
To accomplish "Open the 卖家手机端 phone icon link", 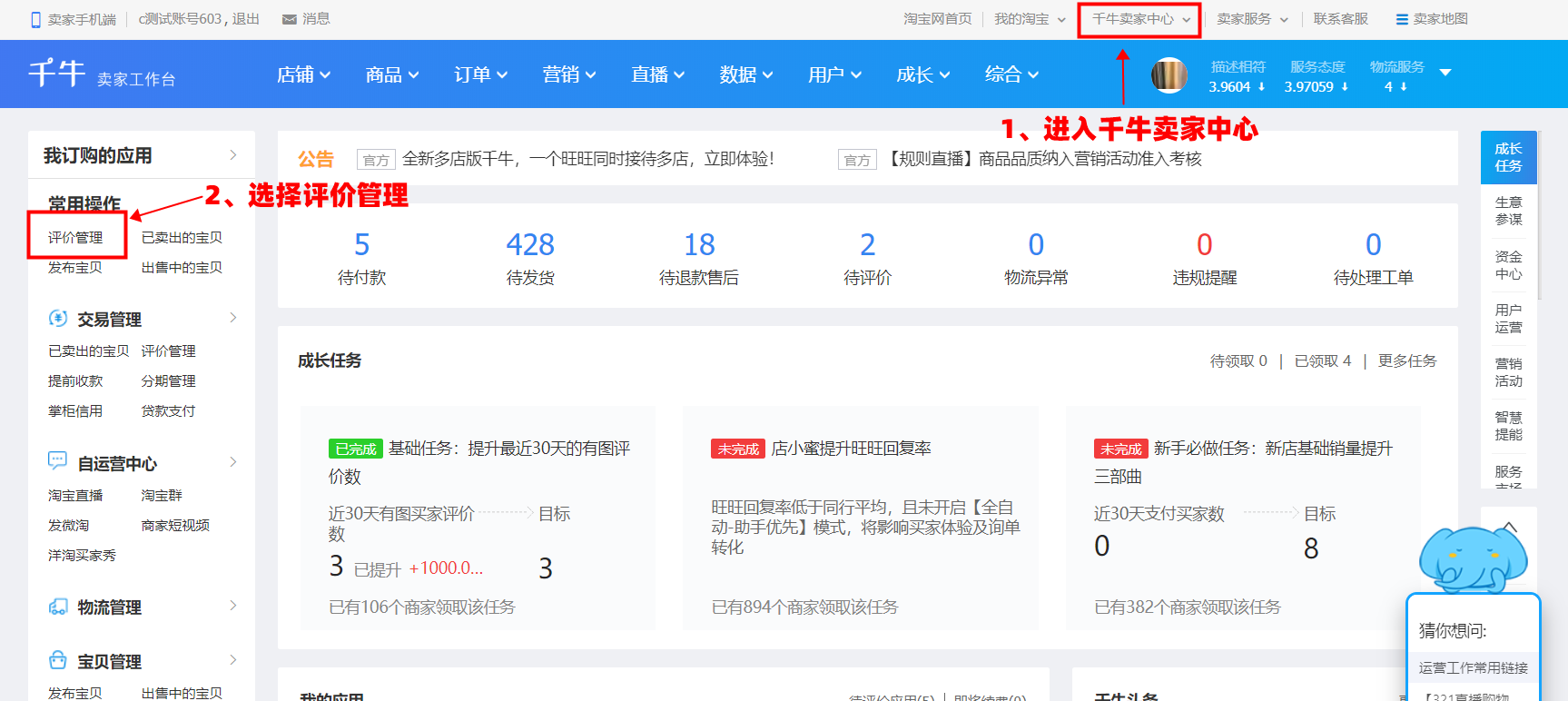I will point(35,19).
